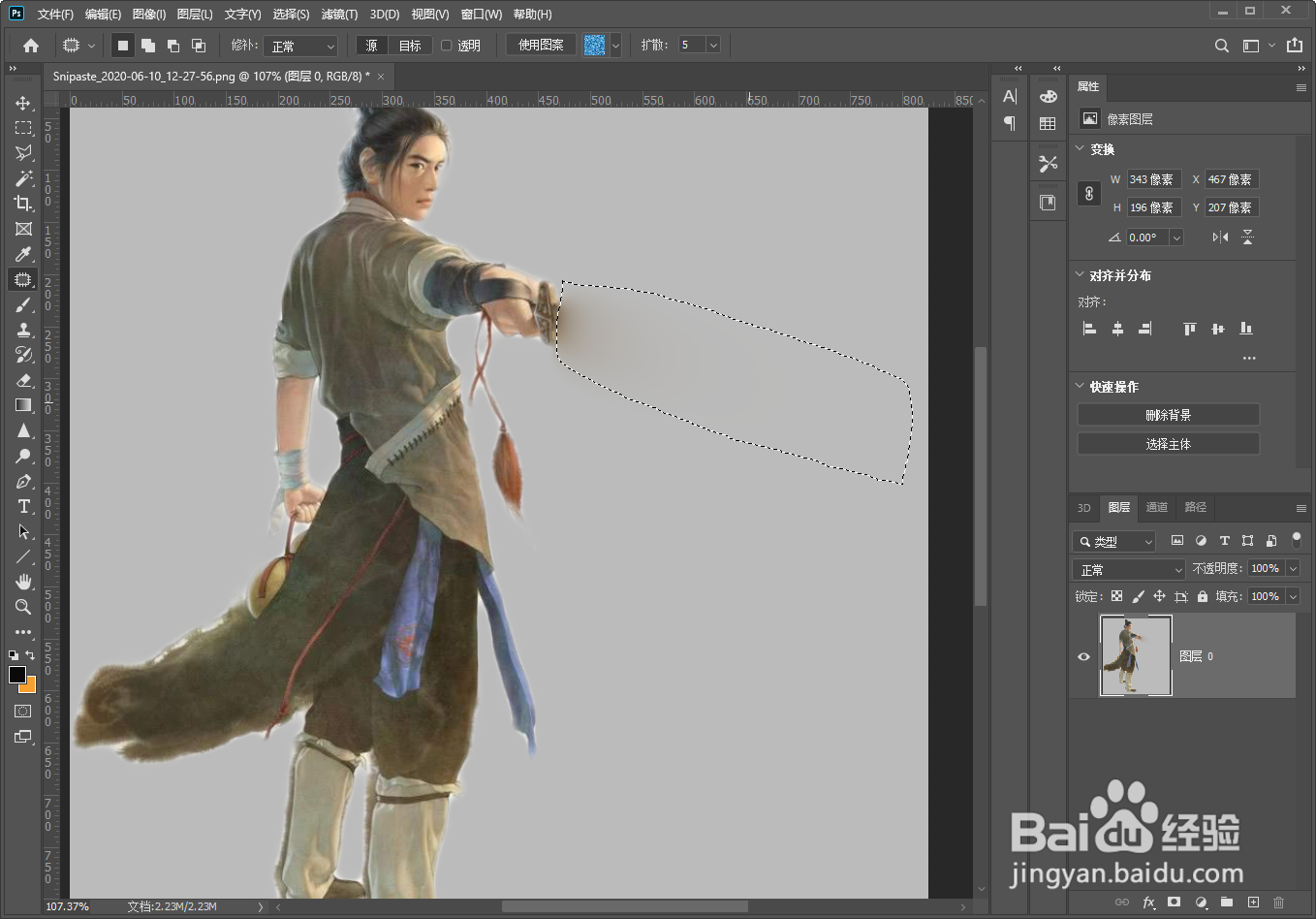The height and width of the screenshot is (919, 1316).
Task: Flip horizontally in Properties transform
Action: click(x=1220, y=237)
